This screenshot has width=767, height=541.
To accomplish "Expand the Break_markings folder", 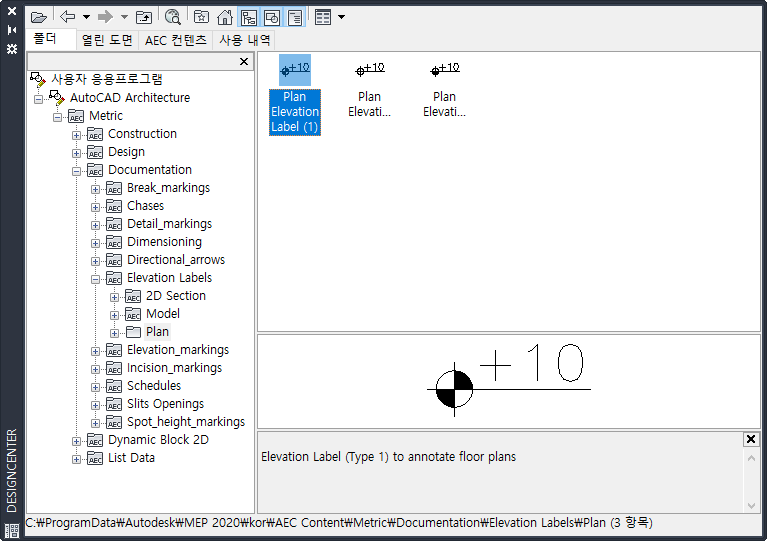I will [x=95, y=190].
